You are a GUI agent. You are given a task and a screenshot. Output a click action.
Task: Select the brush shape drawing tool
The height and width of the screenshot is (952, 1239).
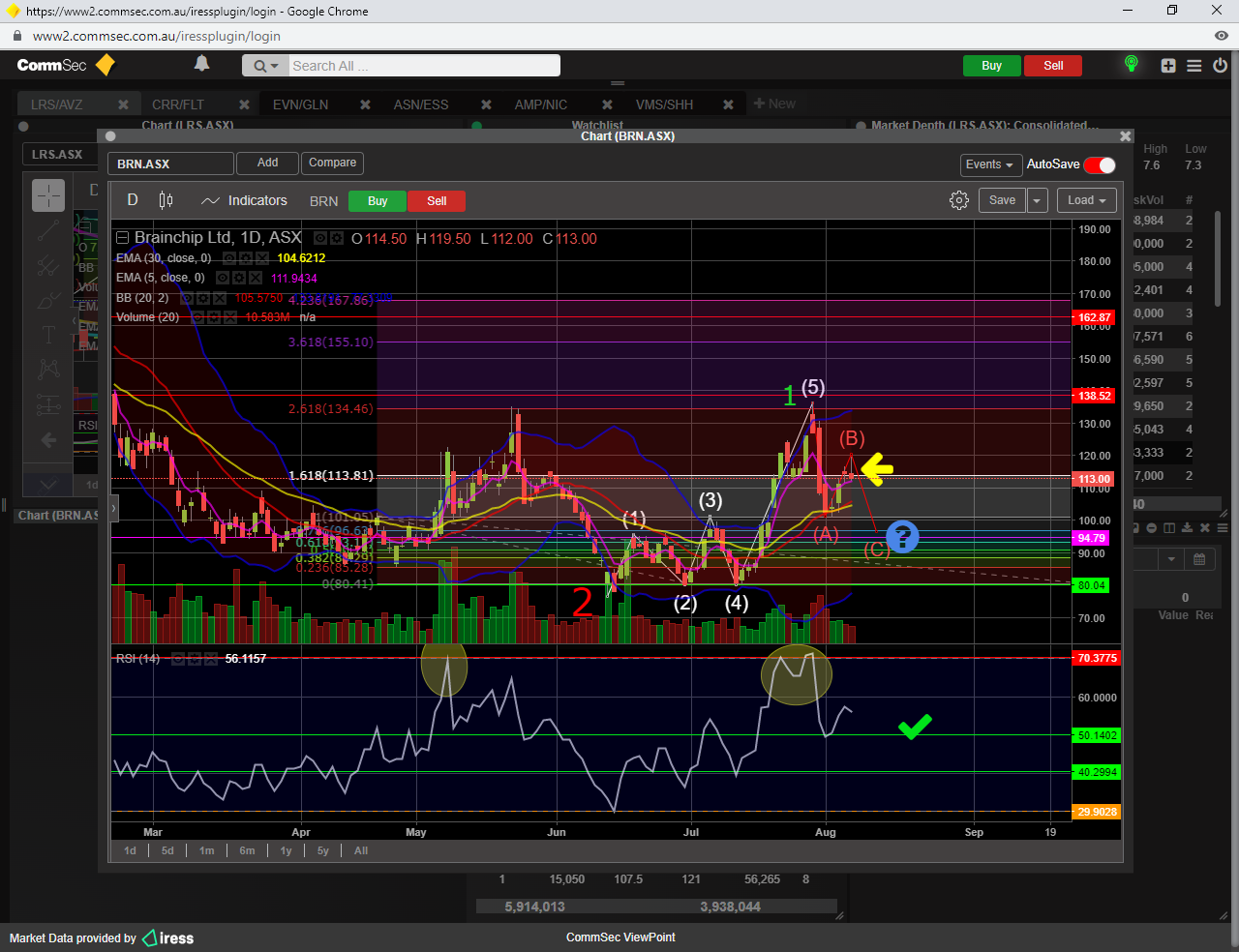(48, 301)
